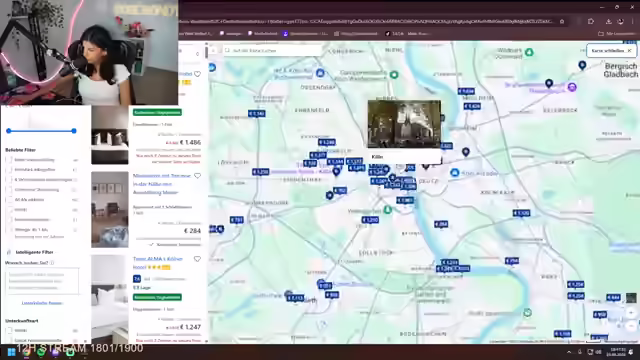Favorite the ALMA's Kölner hotel using its heart
This screenshot has width=640, height=360.
point(197,259)
